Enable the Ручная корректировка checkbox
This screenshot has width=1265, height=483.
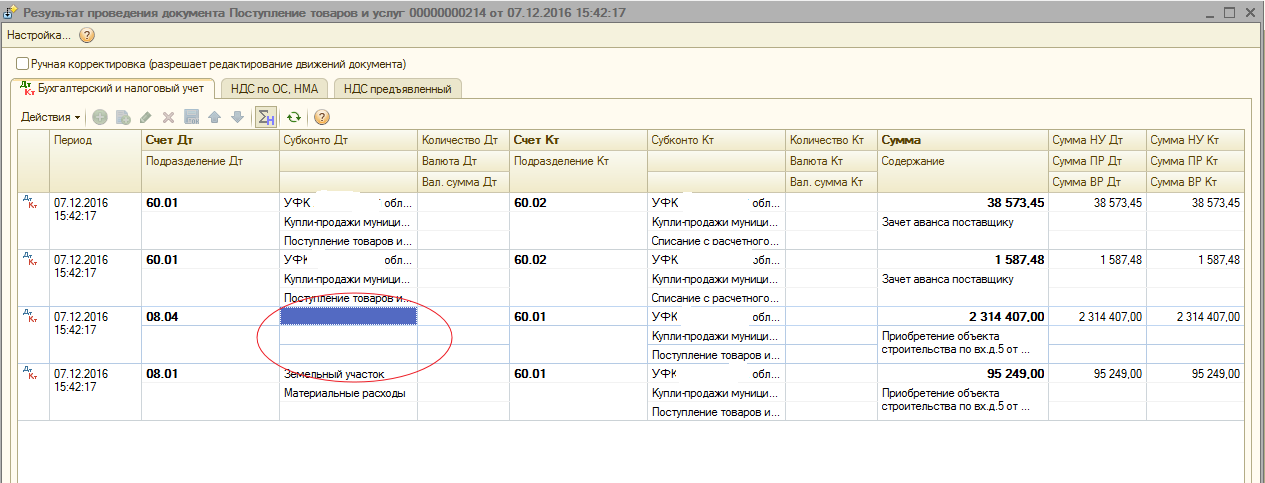point(23,63)
